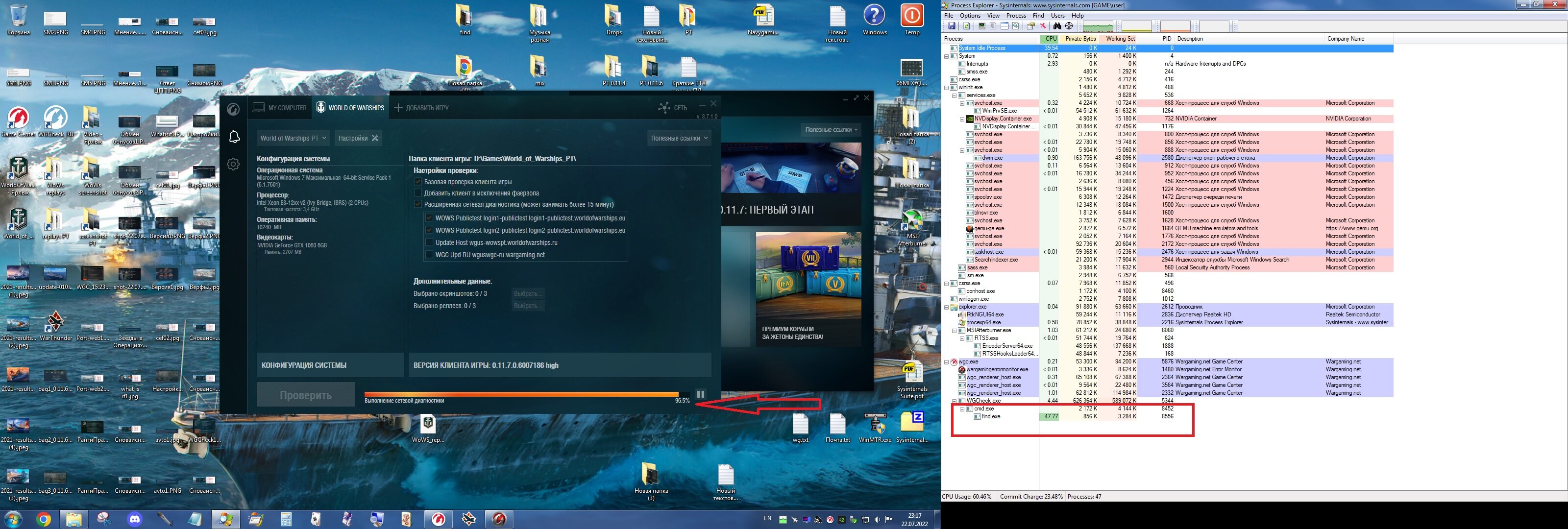This screenshot has width=1568, height=529.
Task: Click Выбрать button for скриншотов
Action: 527,293
